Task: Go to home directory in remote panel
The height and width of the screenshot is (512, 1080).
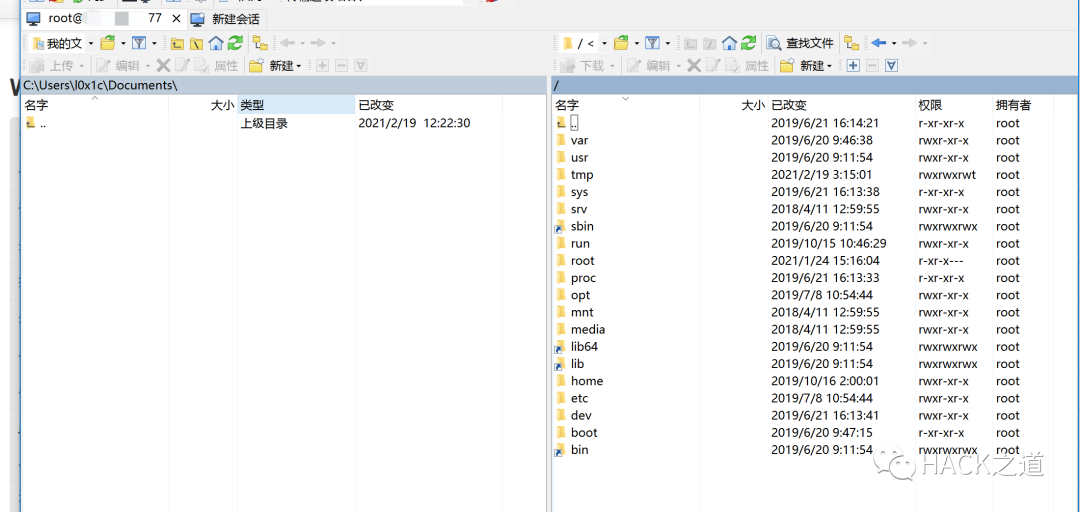Action: tap(729, 43)
